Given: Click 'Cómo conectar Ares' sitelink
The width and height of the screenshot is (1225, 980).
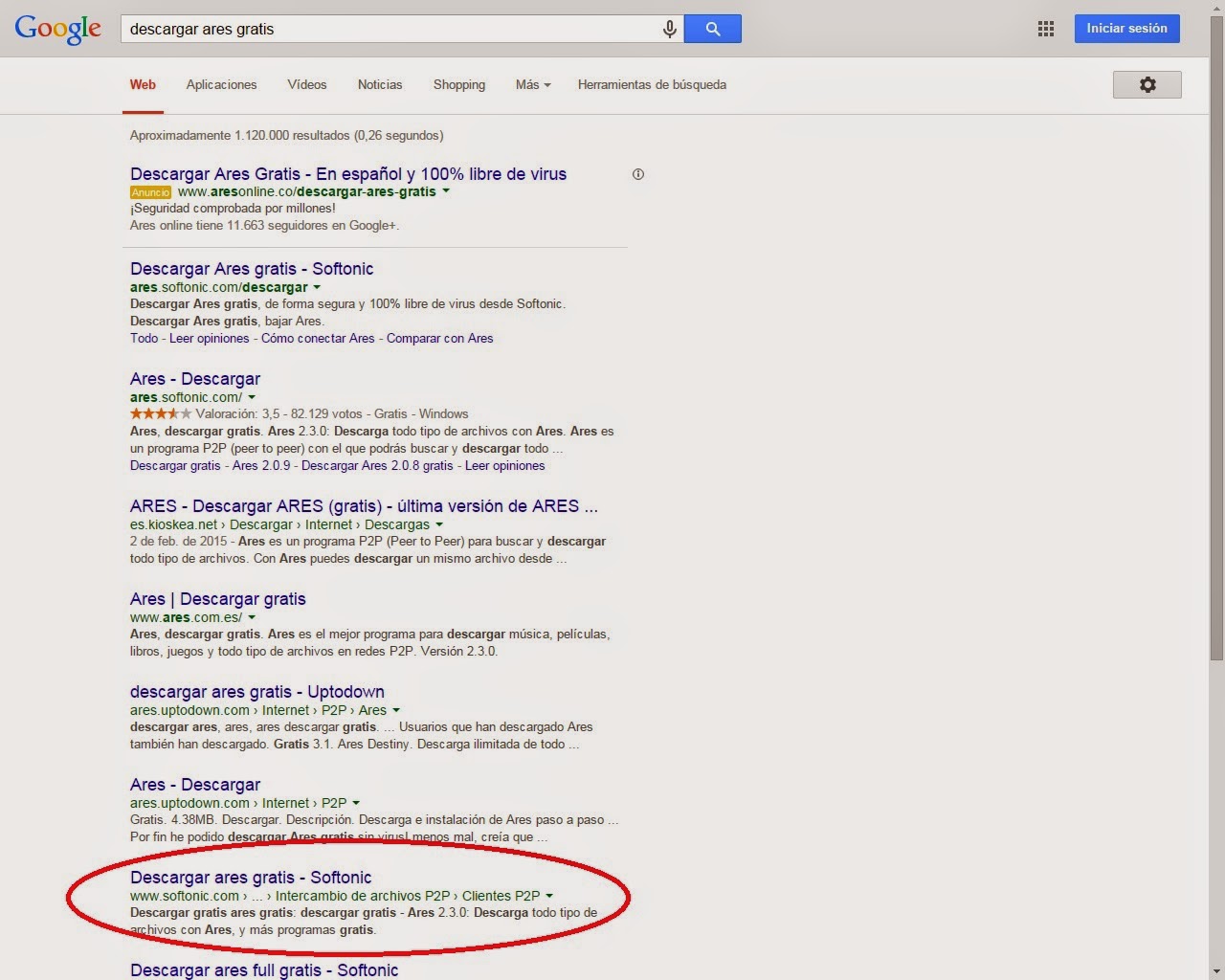Looking at the screenshot, I should [x=318, y=339].
